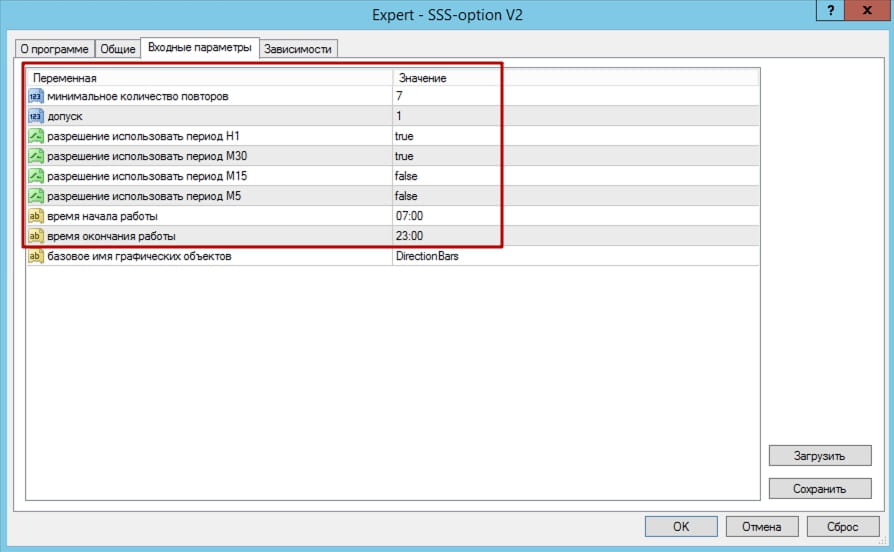
Task: Click the boolean icon for период M30 row
Action: click(36, 156)
